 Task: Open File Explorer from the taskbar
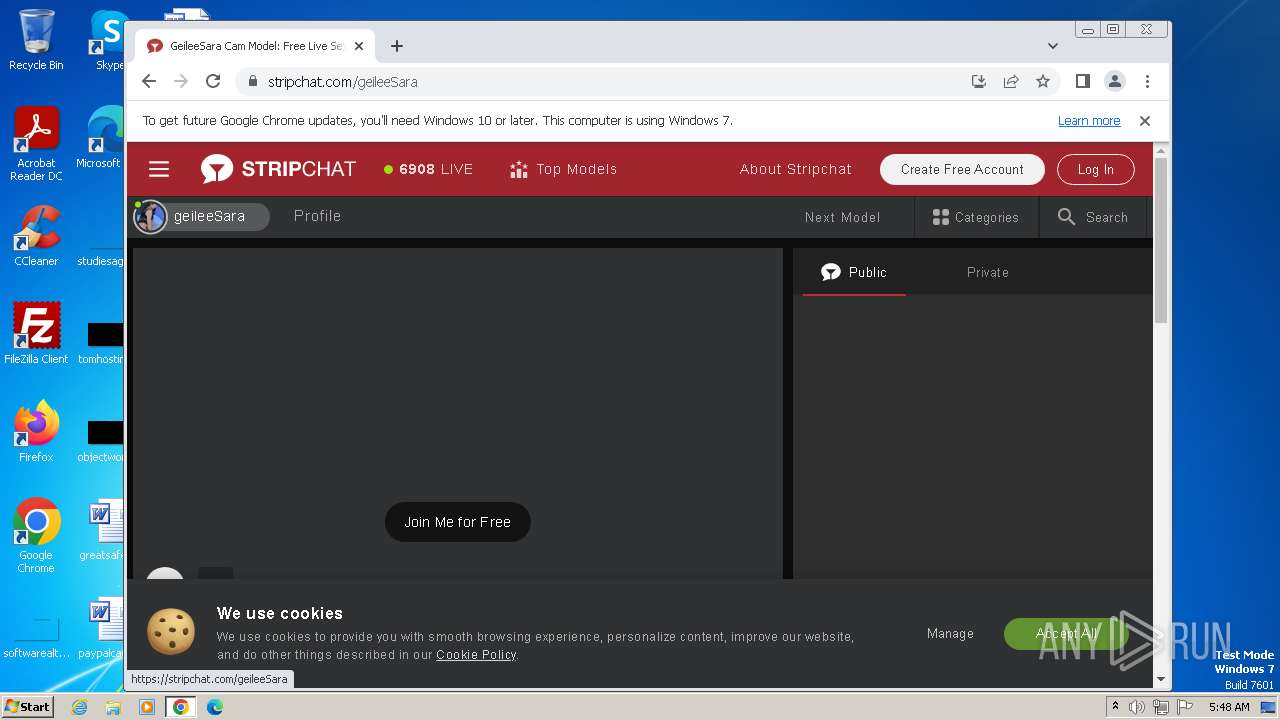coord(113,707)
